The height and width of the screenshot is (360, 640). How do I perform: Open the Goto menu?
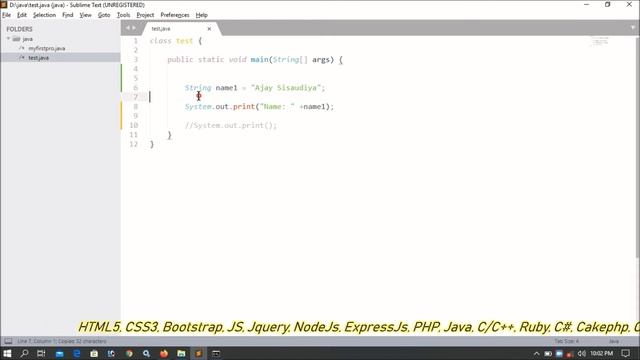pos(104,15)
